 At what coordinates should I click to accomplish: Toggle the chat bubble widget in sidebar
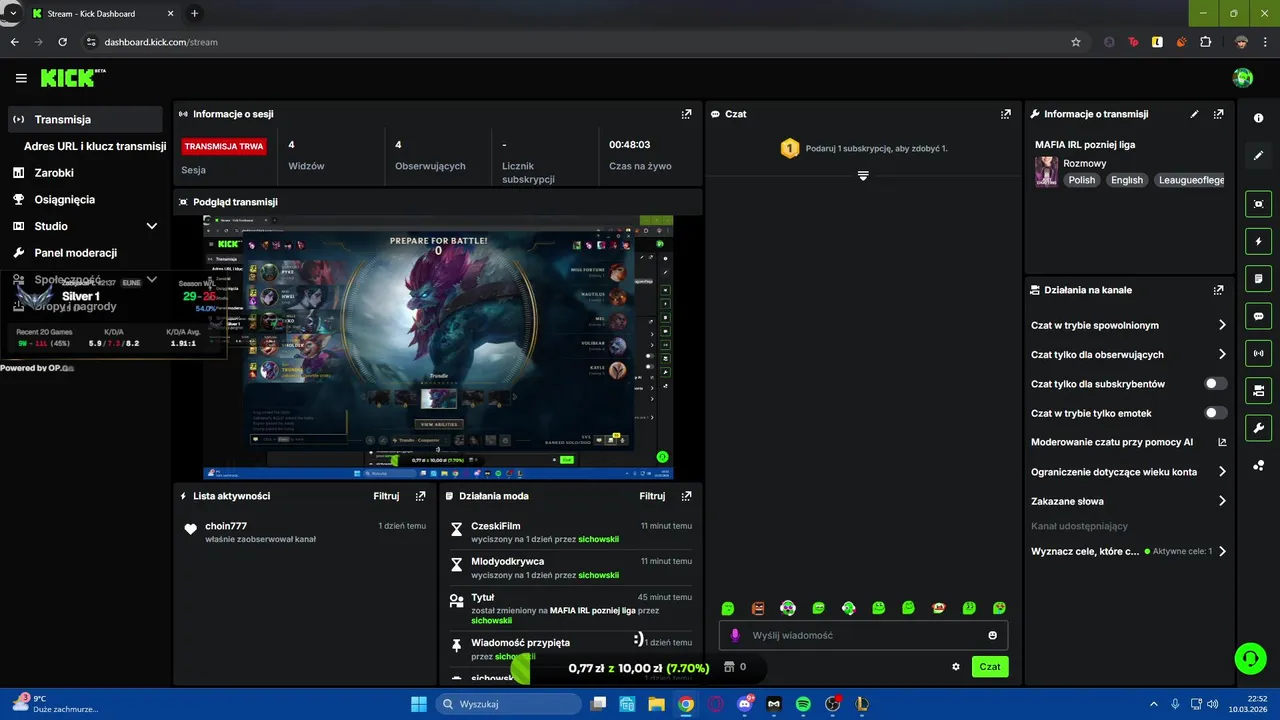(x=1258, y=316)
